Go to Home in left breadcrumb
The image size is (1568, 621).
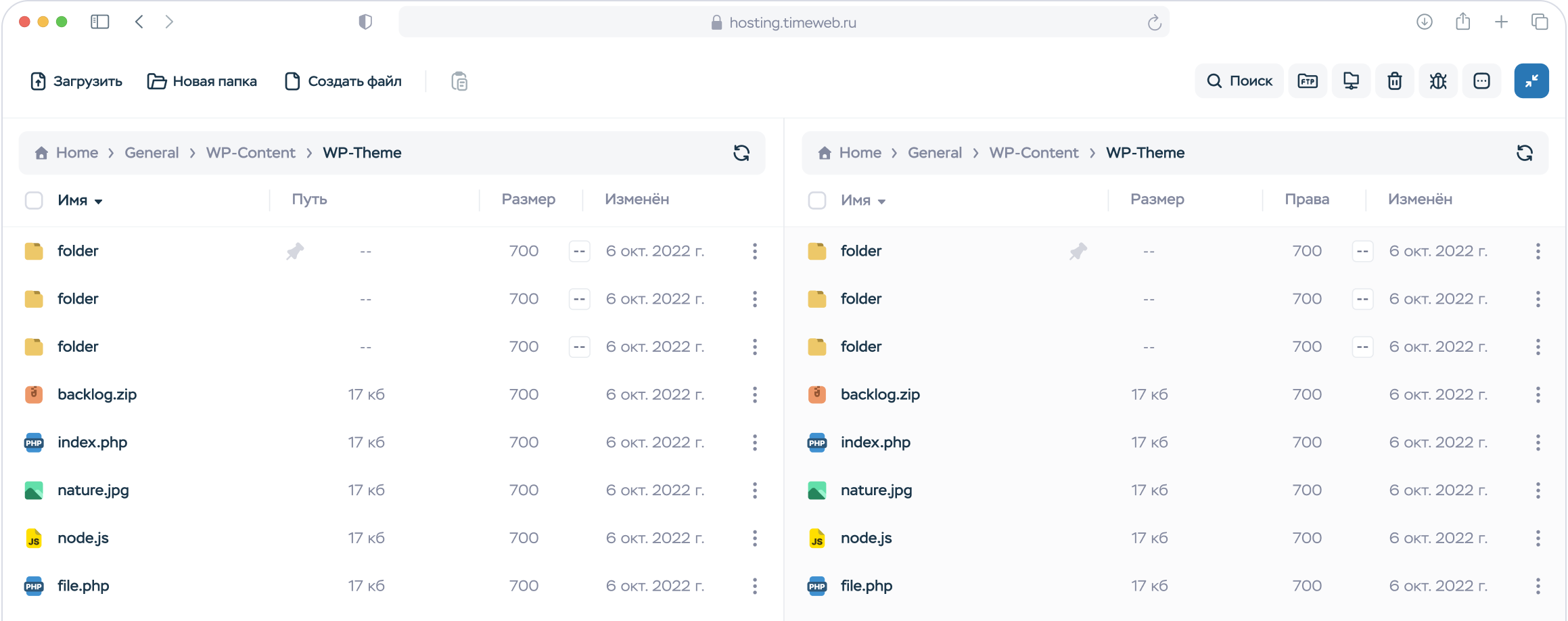tap(66, 153)
